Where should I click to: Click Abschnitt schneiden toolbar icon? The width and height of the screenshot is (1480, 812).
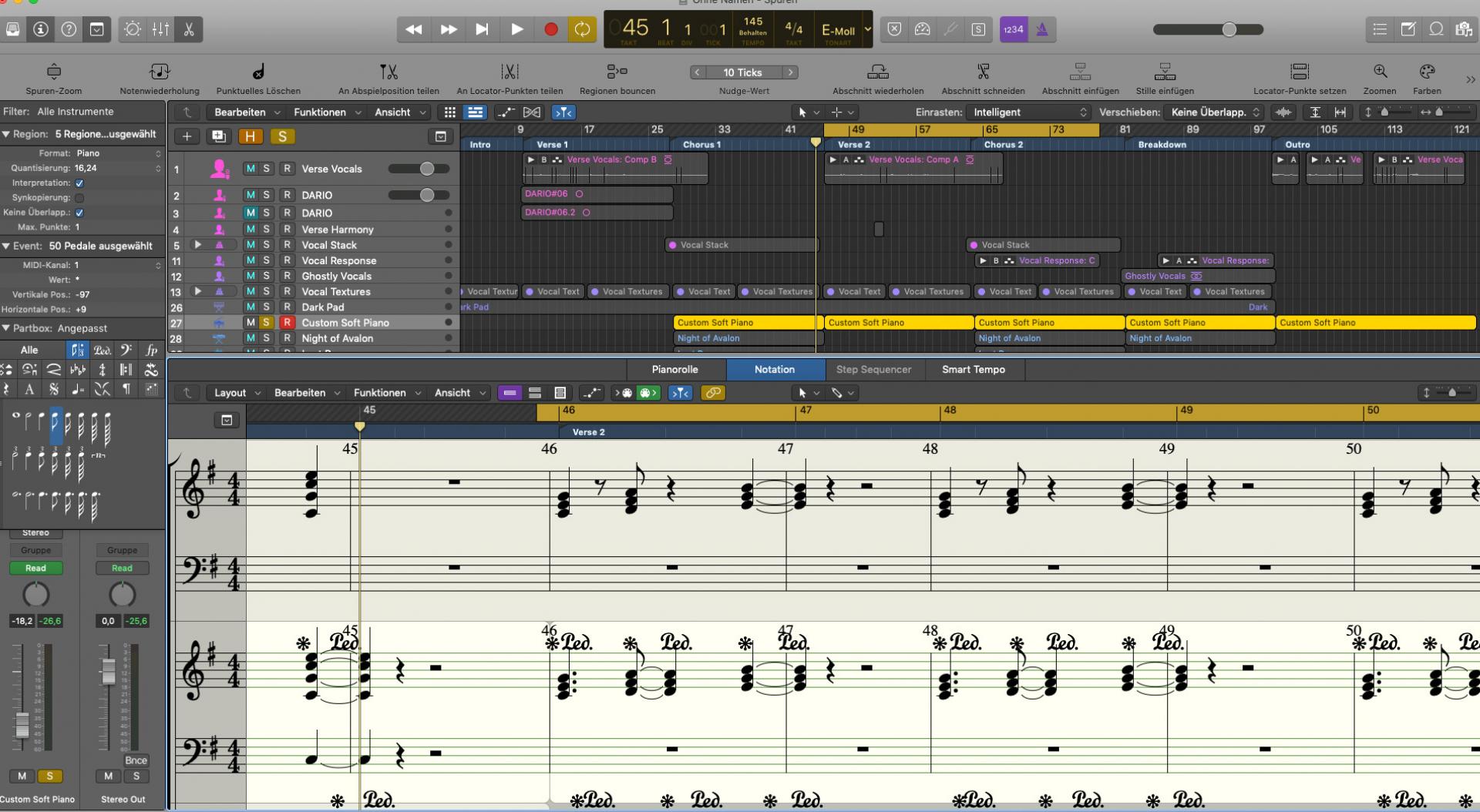click(983, 72)
